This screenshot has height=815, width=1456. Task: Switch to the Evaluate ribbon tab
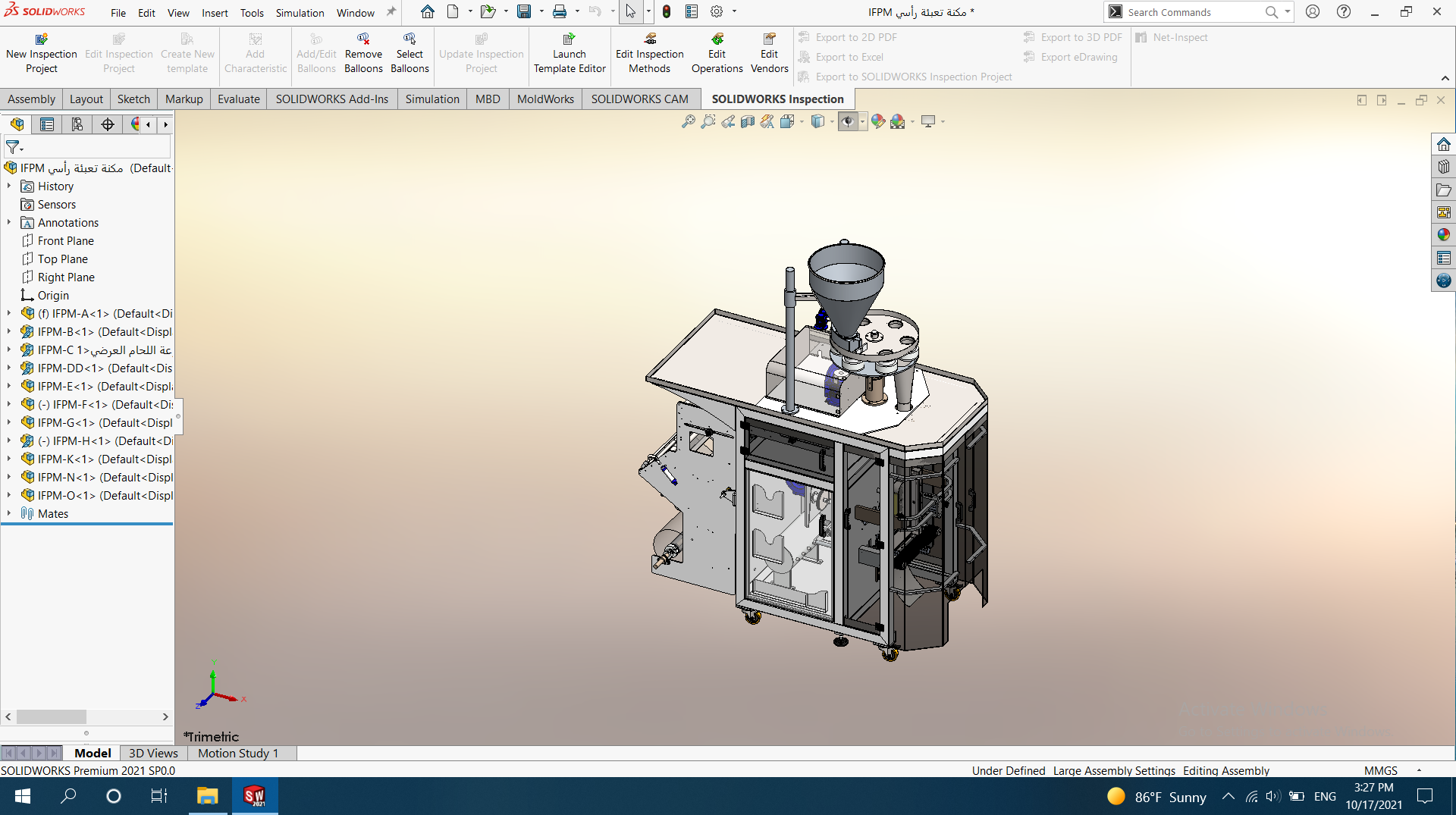238,99
